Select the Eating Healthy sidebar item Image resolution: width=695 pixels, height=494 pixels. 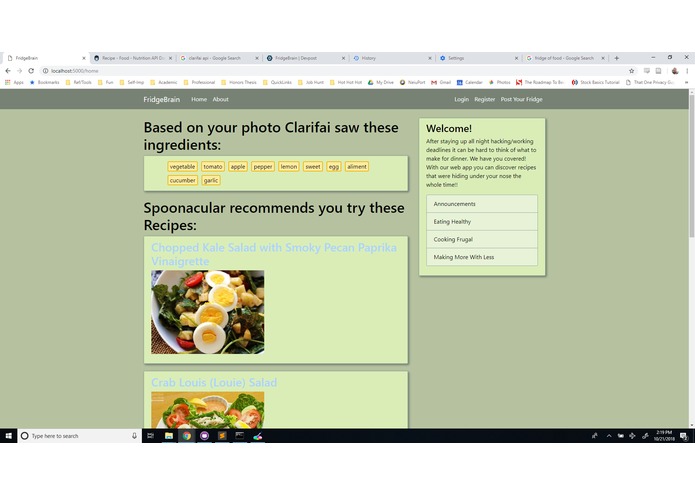click(x=482, y=222)
